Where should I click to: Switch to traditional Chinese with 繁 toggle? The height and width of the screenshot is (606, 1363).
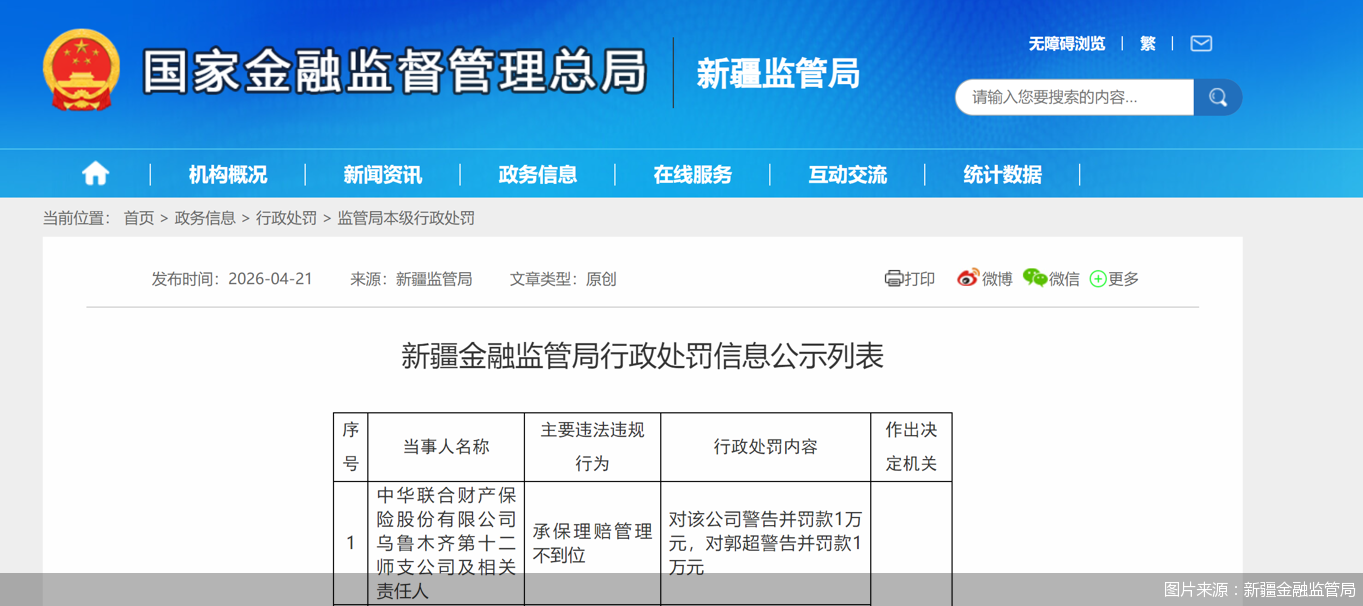pyautogui.click(x=1146, y=43)
